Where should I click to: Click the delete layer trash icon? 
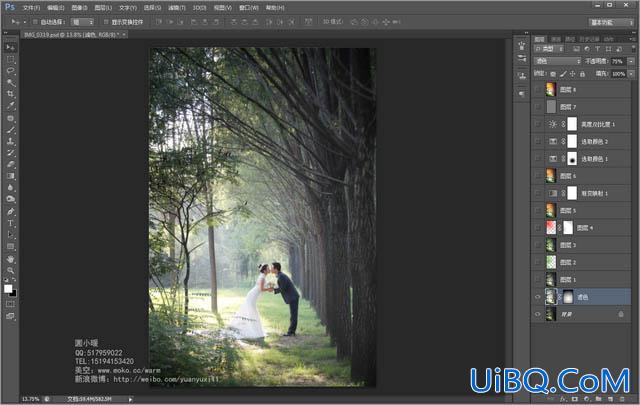pyautogui.click(x=622, y=398)
